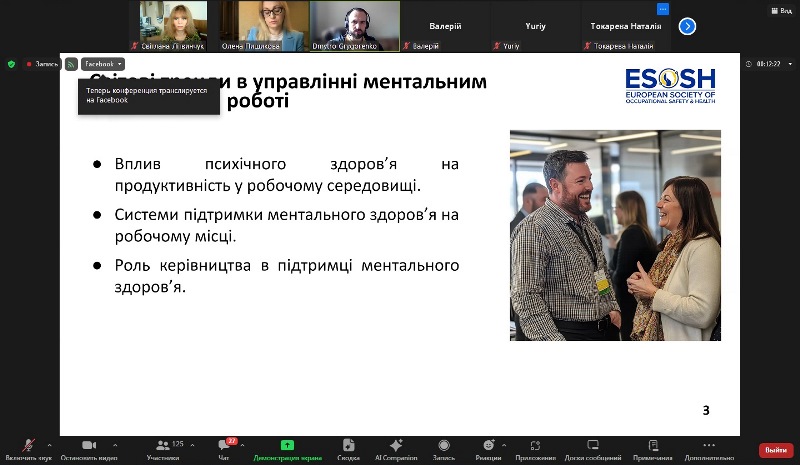The width and height of the screenshot is (800, 465).
Task: Open Notes (Примечания) icon
Action: (653, 445)
